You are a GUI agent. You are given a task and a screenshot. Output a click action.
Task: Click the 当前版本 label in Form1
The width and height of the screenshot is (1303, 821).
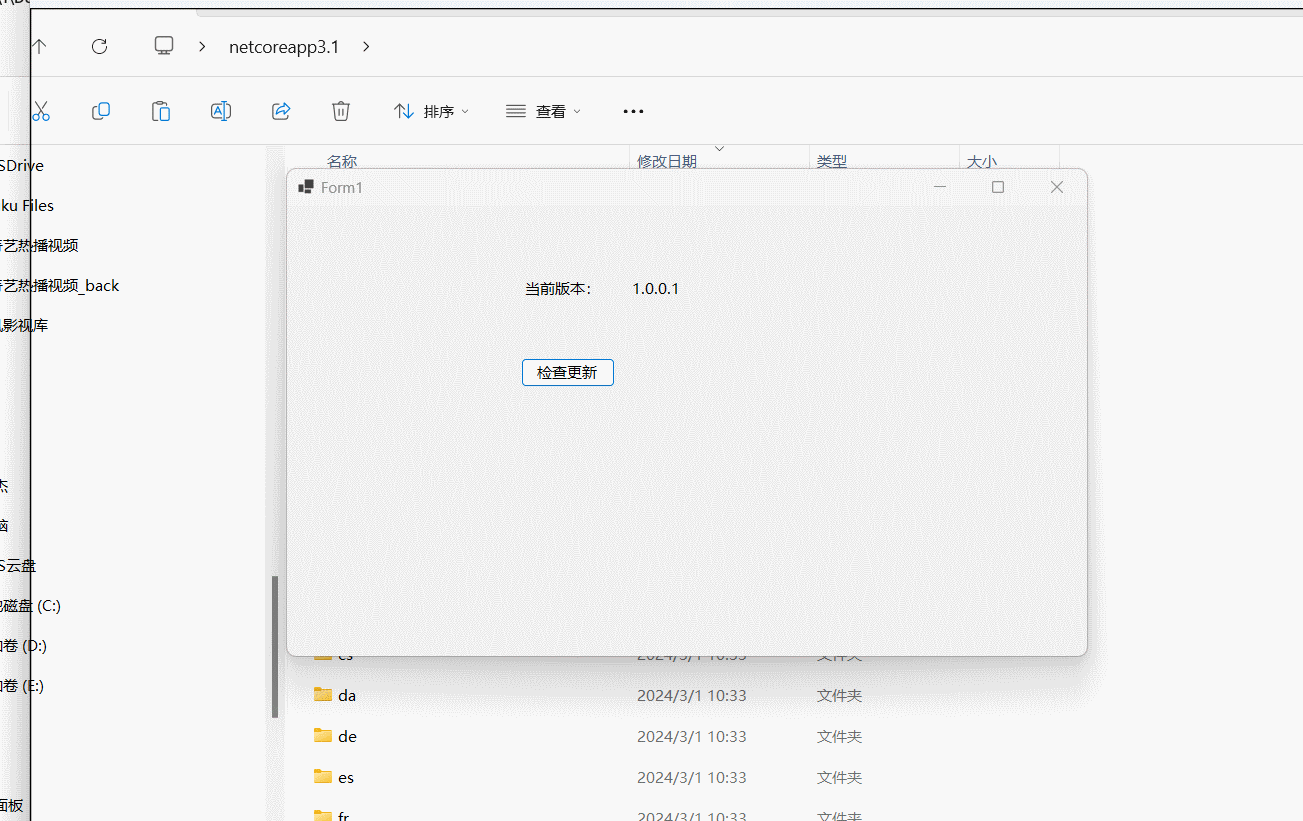558,289
